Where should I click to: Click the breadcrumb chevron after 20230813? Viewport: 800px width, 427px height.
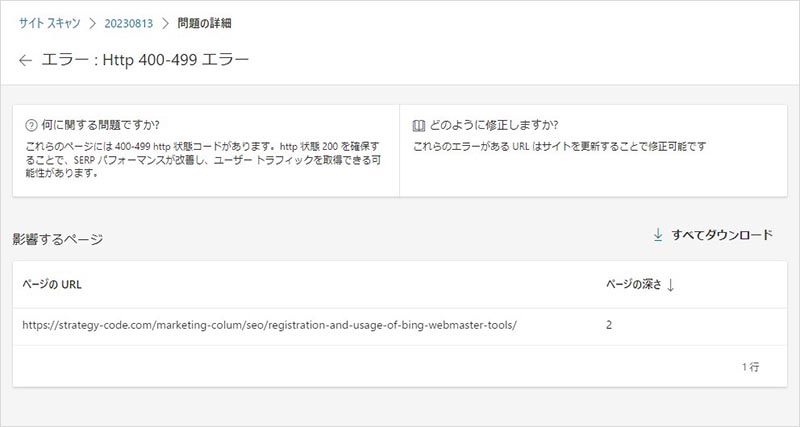(x=166, y=22)
